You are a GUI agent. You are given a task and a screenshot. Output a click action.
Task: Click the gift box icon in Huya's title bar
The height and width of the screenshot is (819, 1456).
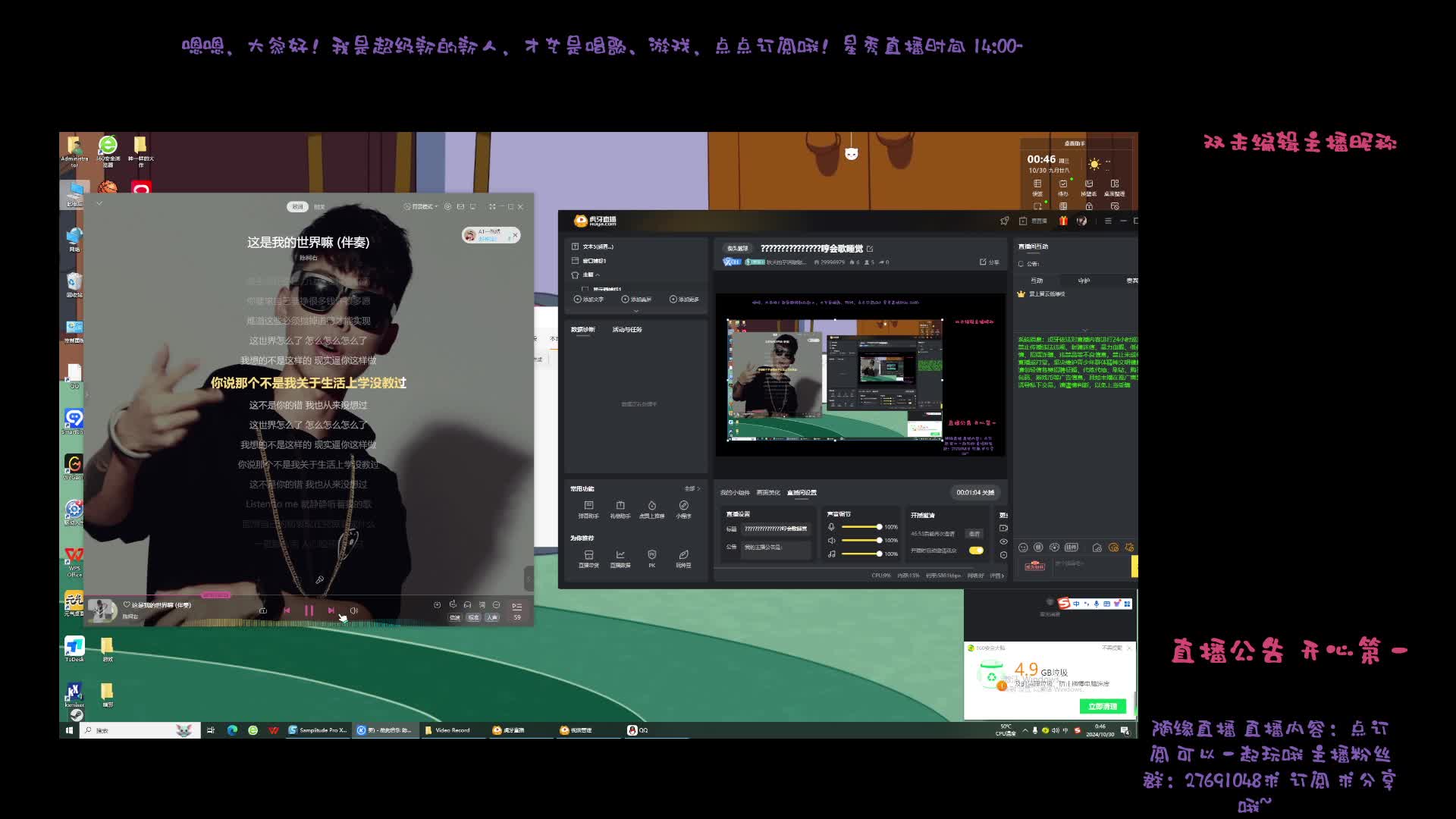coord(1063,221)
